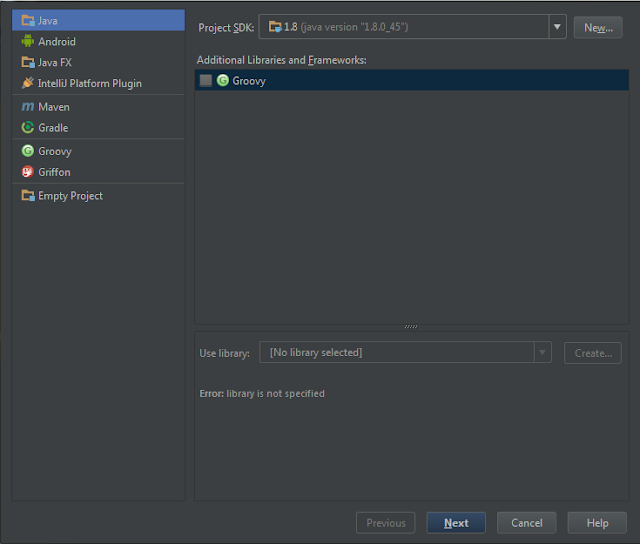The image size is (640, 544).
Task: Click the Help button
Action: 597,523
